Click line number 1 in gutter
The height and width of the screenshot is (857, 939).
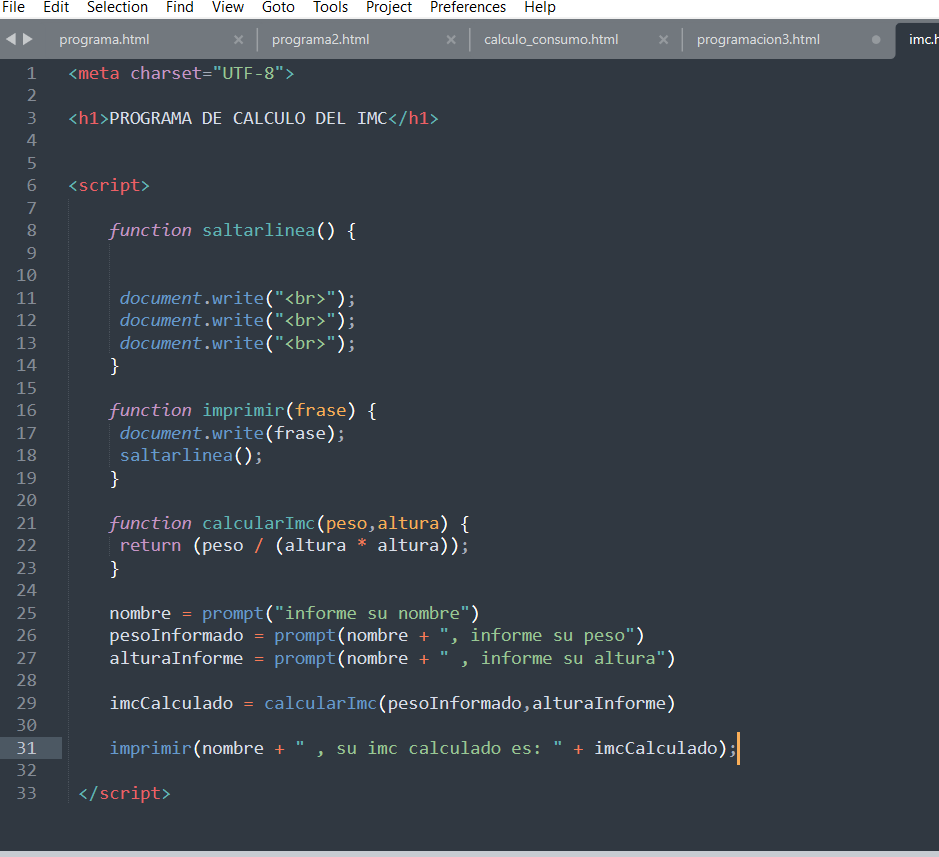tap(31, 74)
